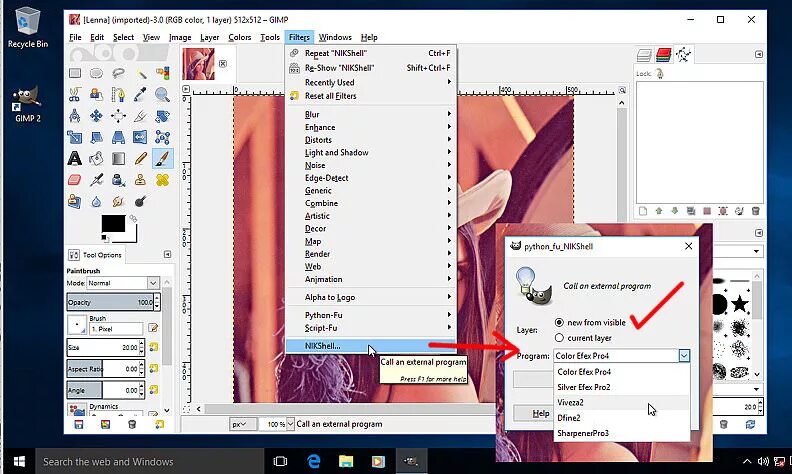Select the Cage Transform tool
Screen dimensions: 792x474
click(x=163, y=137)
